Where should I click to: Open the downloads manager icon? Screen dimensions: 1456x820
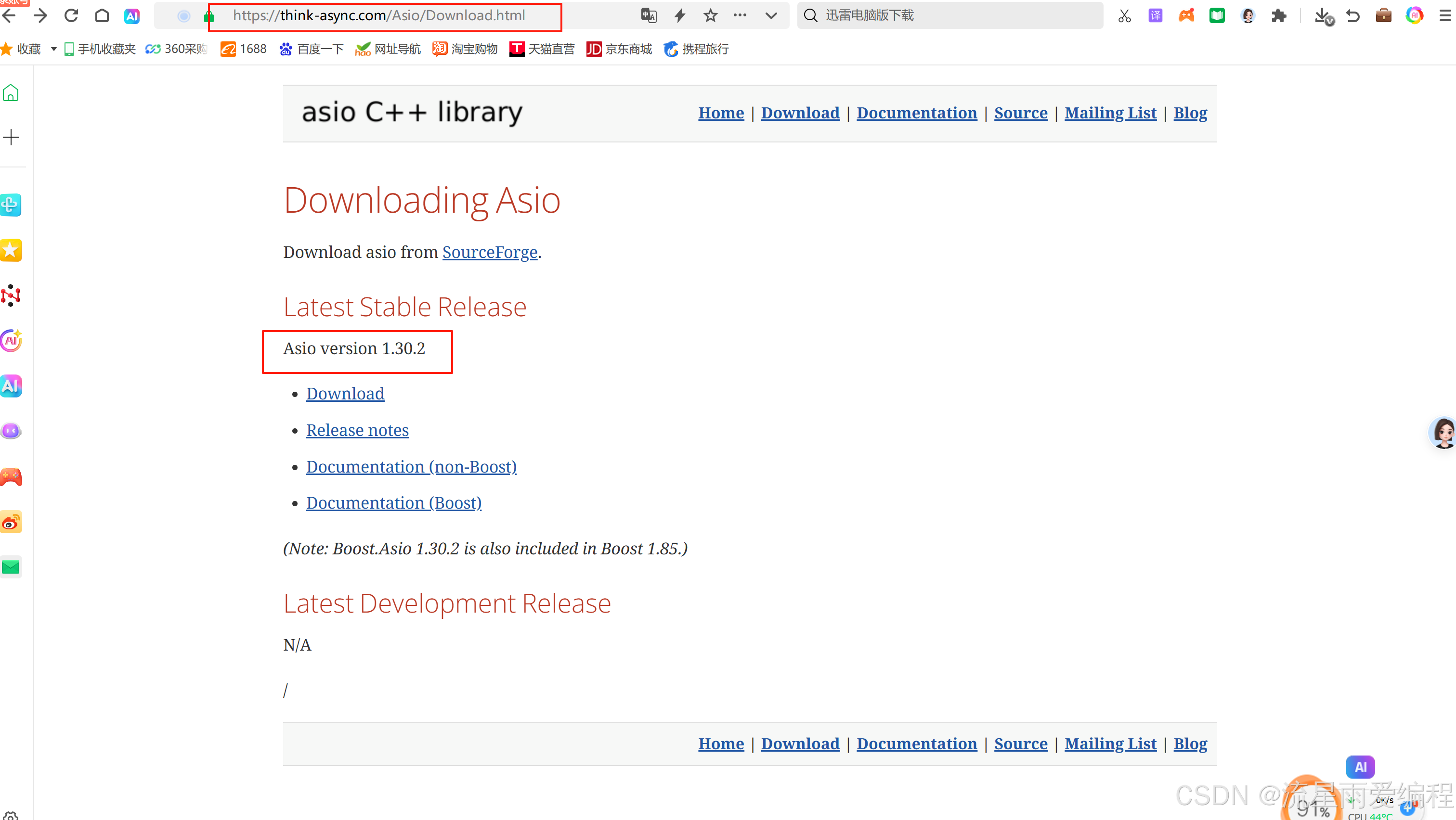tap(1323, 15)
